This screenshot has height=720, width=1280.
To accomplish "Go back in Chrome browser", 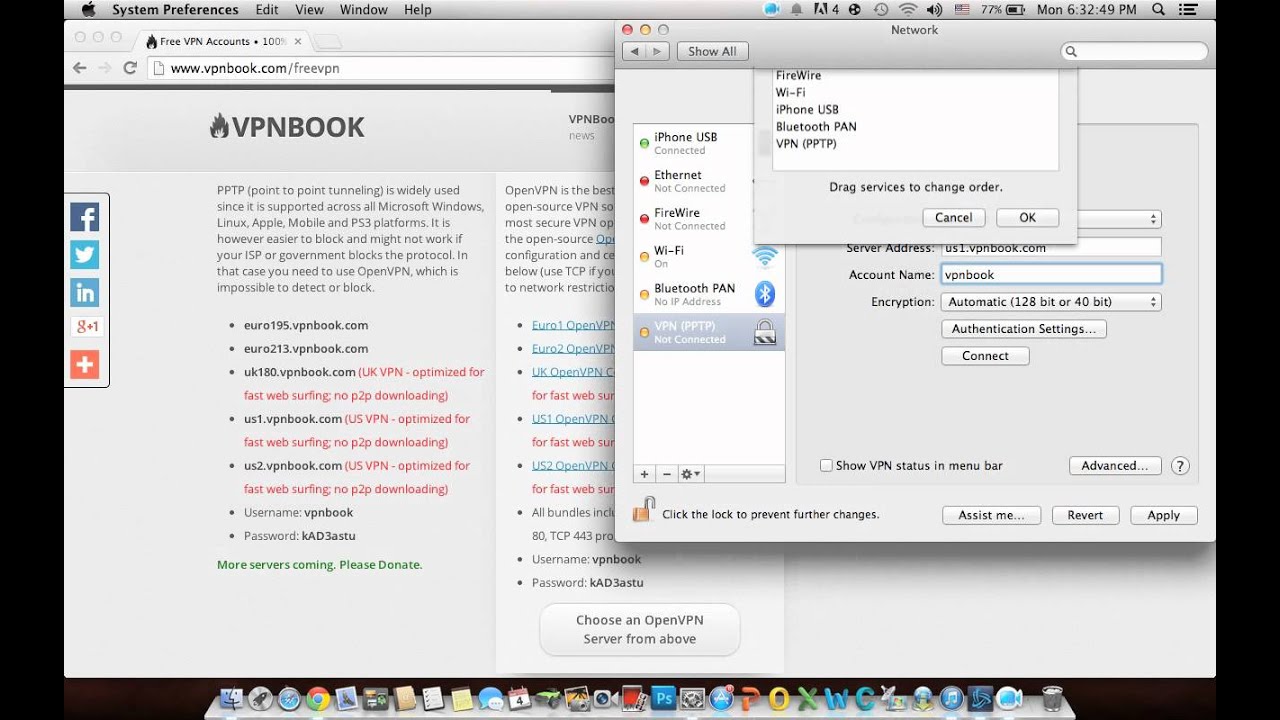I will (x=80, y=68).
